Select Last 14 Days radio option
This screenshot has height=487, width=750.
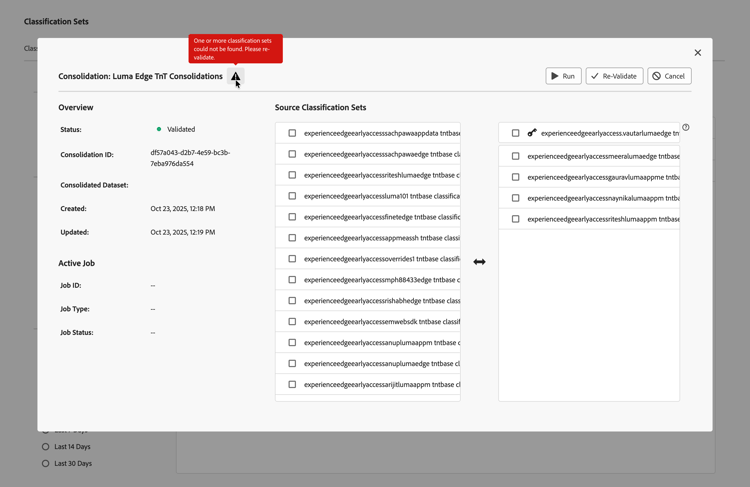[45, 447]
